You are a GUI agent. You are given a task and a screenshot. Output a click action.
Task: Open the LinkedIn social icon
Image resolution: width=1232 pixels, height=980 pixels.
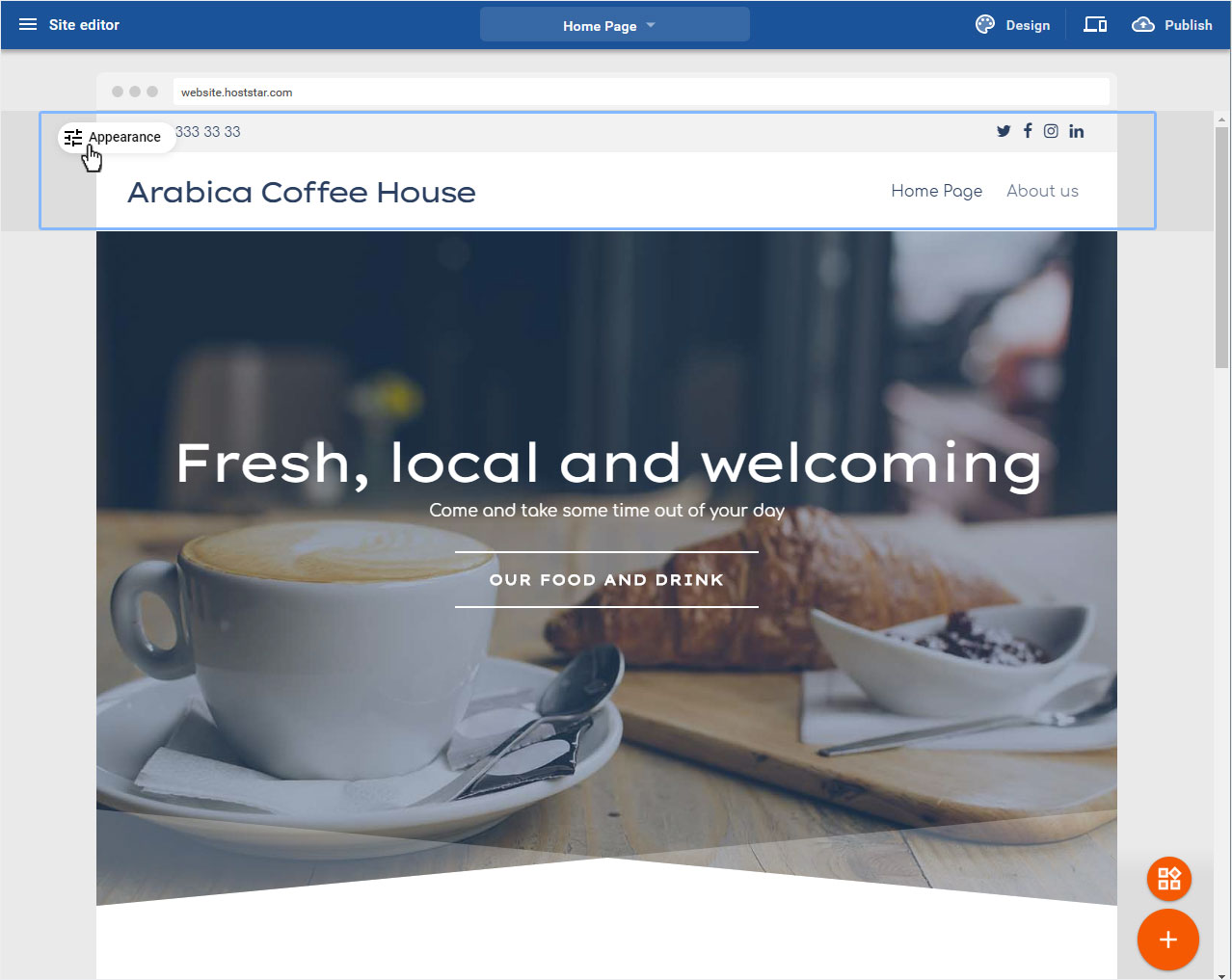click(1076, 131)
